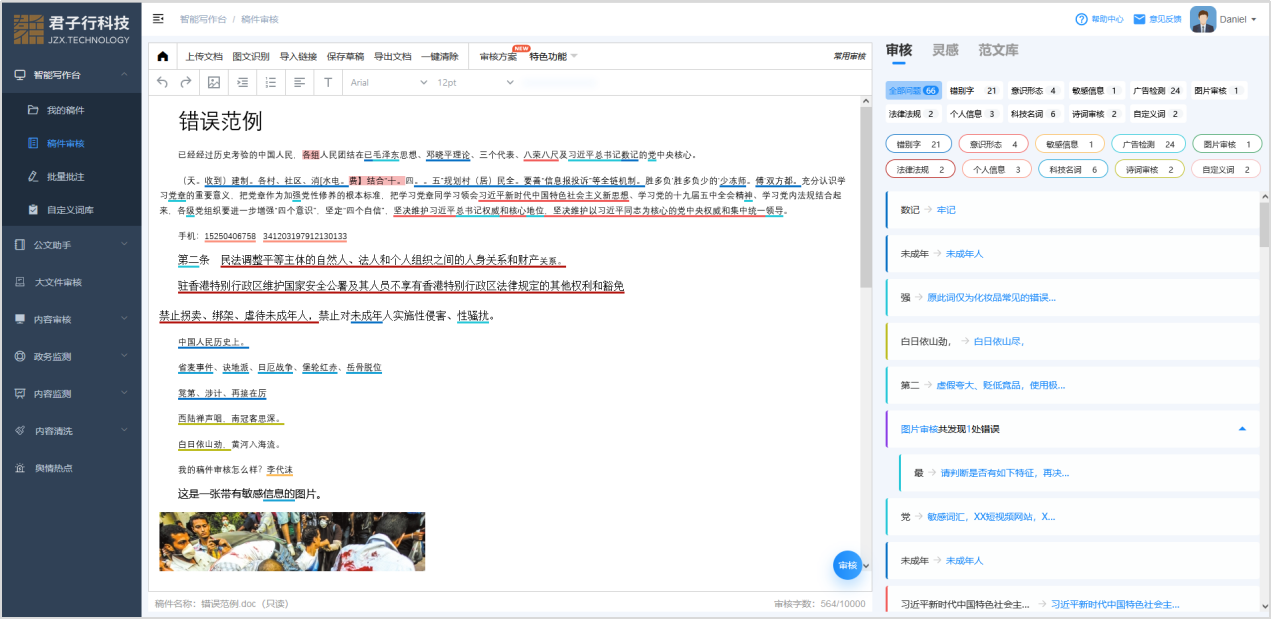Open the Daniel account dropdown arrow

(x=1253, y=19)
